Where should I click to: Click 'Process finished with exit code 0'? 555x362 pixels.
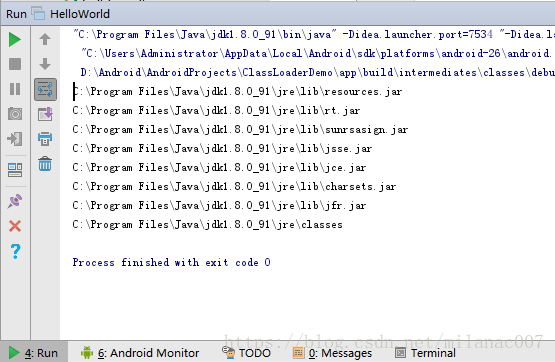[x=172, y=263]
